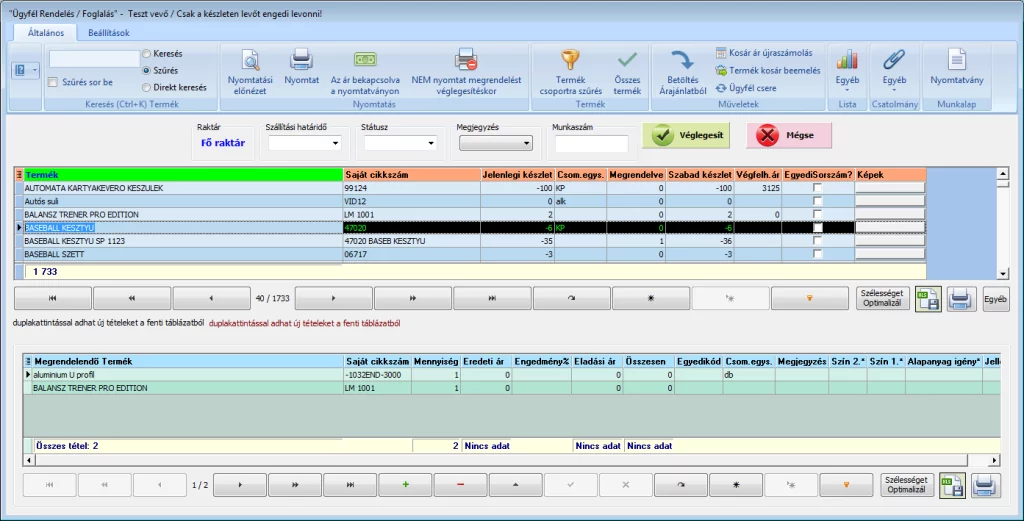The image size is (1024, 521).
Task: Check EgyediSorszám for AUTOMATA KARTYAKEVERO KESZULEK
Action: click(x=818, y=188)
